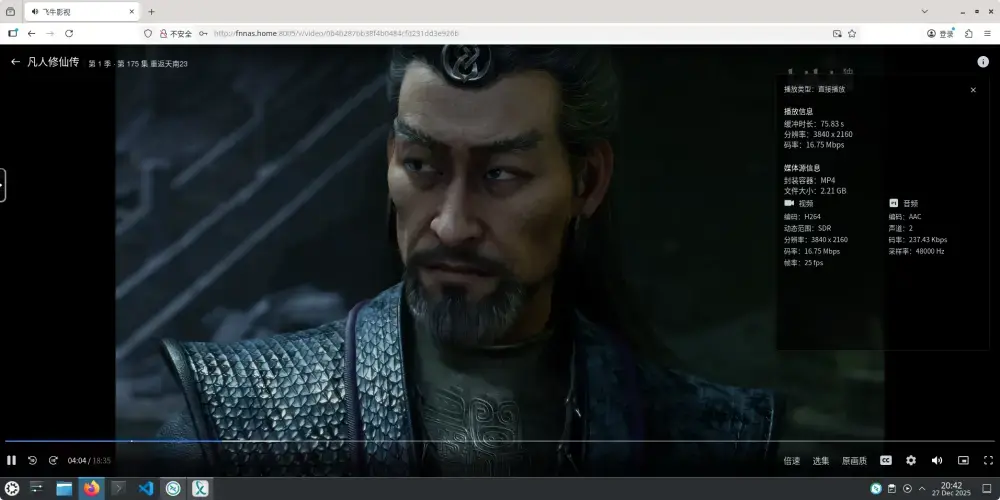Toggle picture-in-picture mode
This screenshot has height=500, width=1000.
[x=963, y=460]
